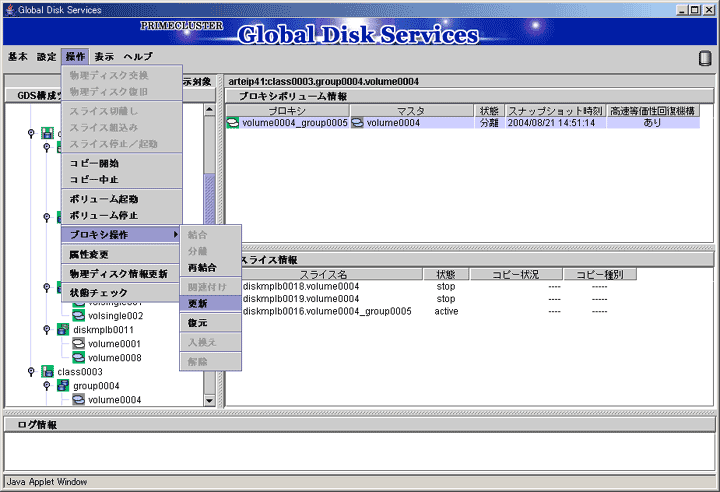Collapse the group0004 tree node

point(46,385)
